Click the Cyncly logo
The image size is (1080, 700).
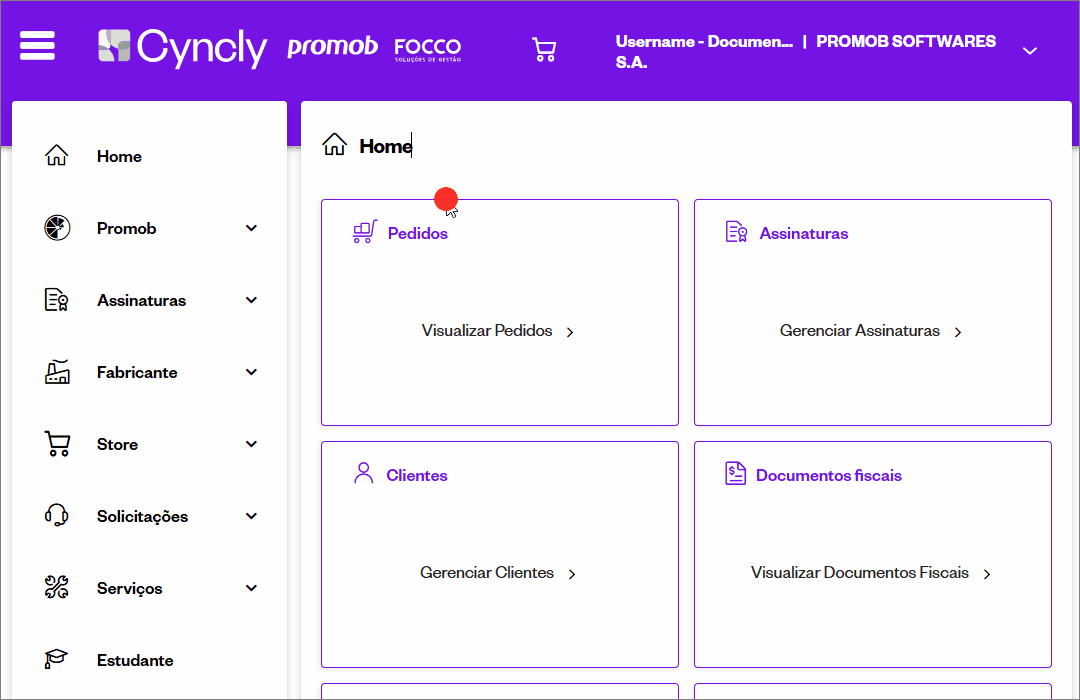pos(183,47)
